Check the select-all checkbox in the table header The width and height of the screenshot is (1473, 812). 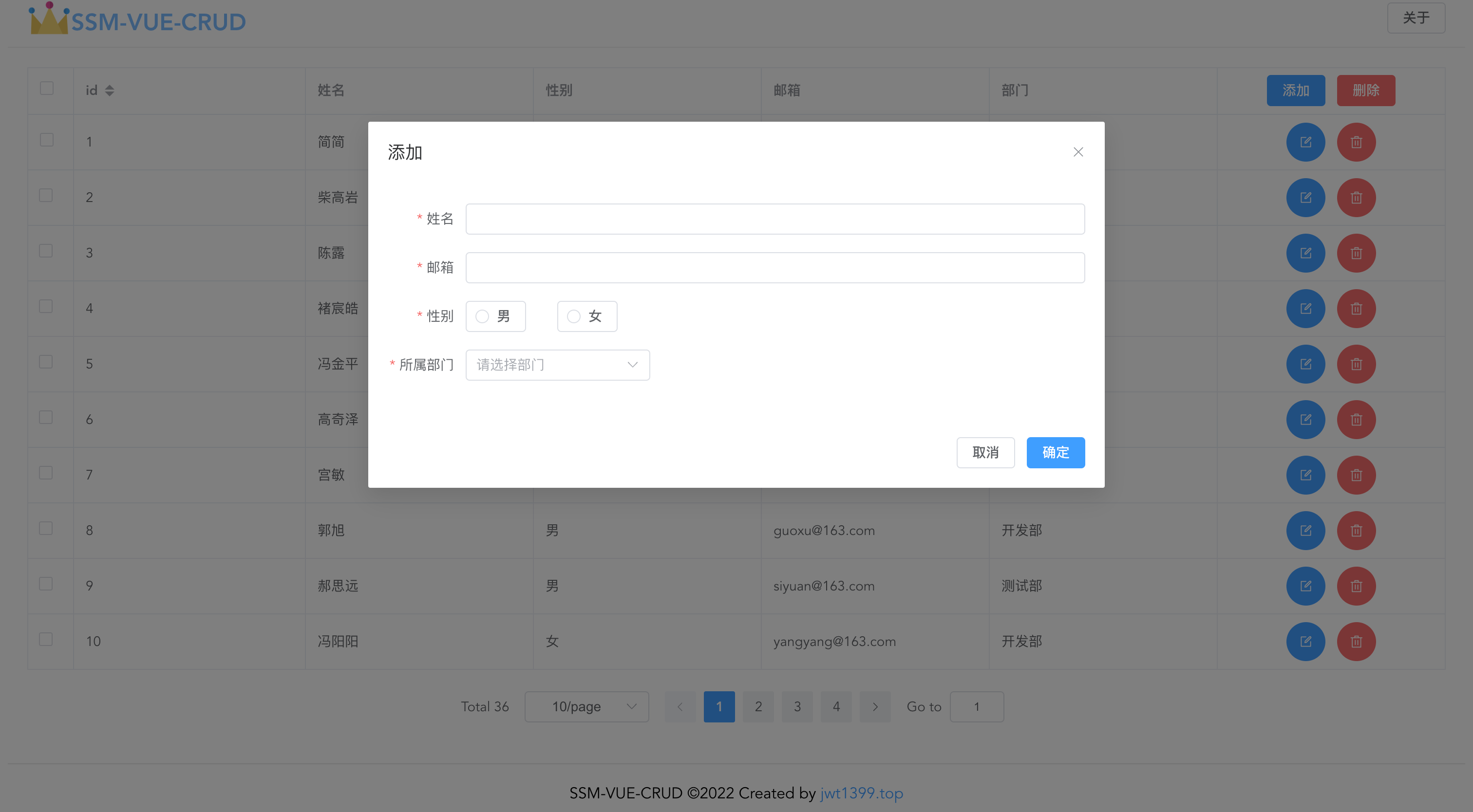[47, 88]
